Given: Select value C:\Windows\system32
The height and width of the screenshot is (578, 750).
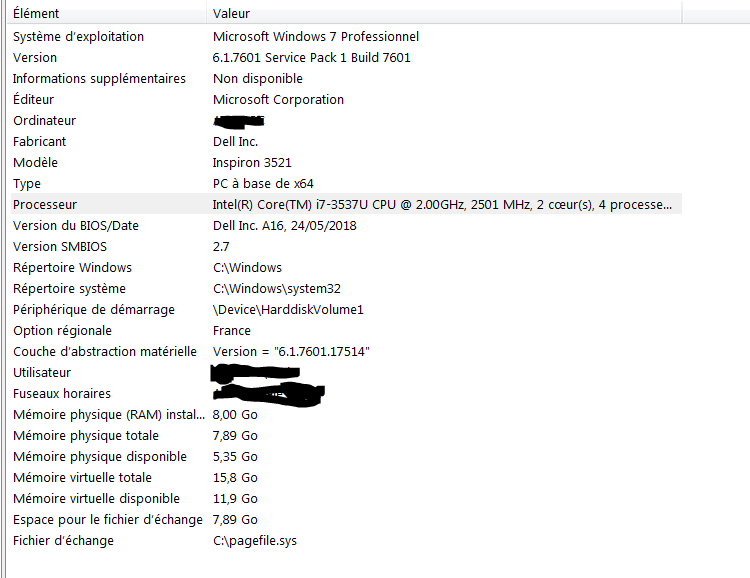Looking at the screenshot, I should point(277,289).
